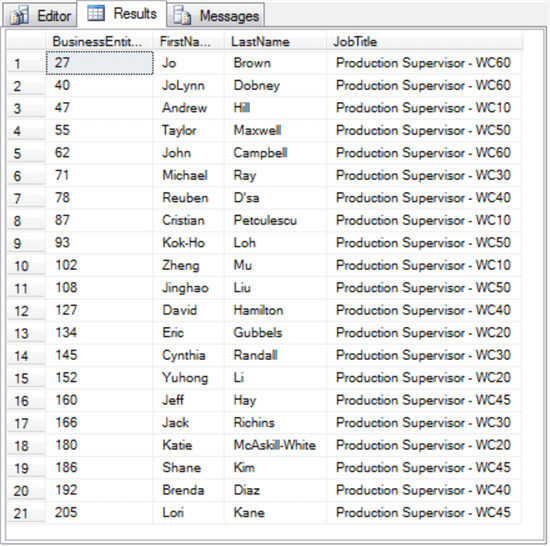The height and width of the screenshot is (546, 550).
Task: Click the Editor tab icon
Action: click(19, 16)
